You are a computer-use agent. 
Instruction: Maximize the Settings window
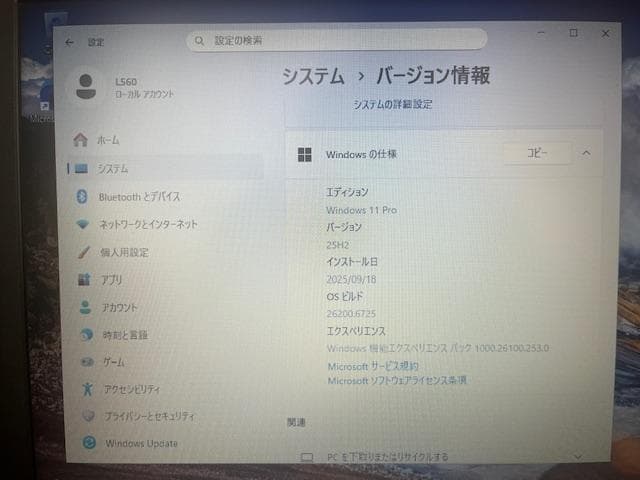click(573, 33)
